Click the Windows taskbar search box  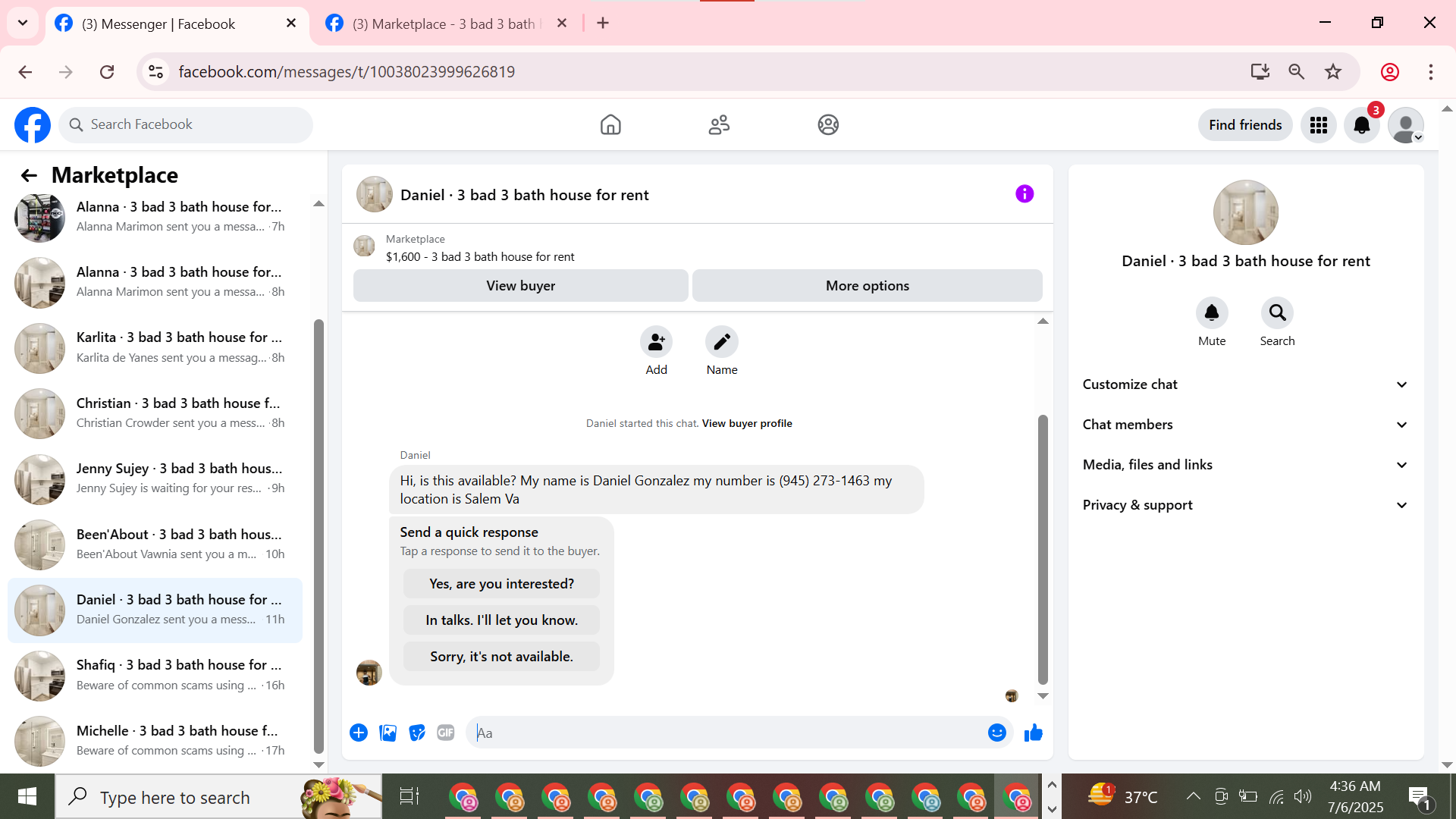click(x=220, y=797)
